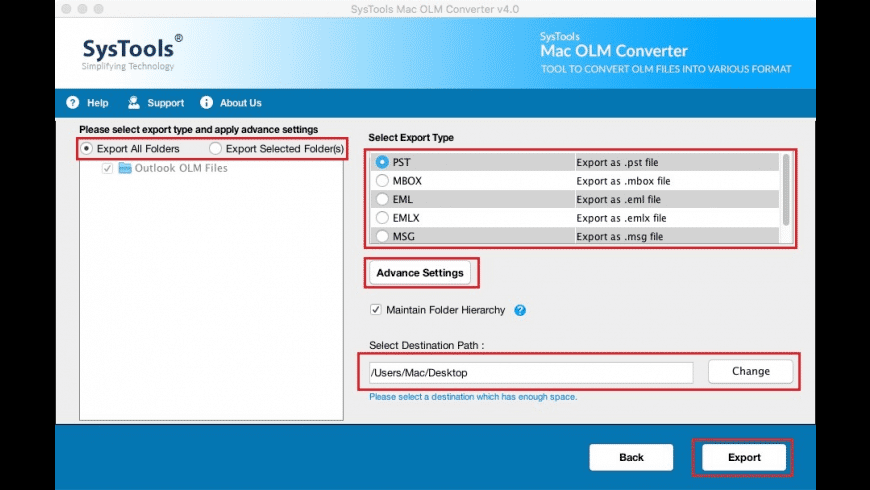Viewport: 870px width, 490px height.
Task: Choose the EMLX export type radio button
Action: (382, 218)
